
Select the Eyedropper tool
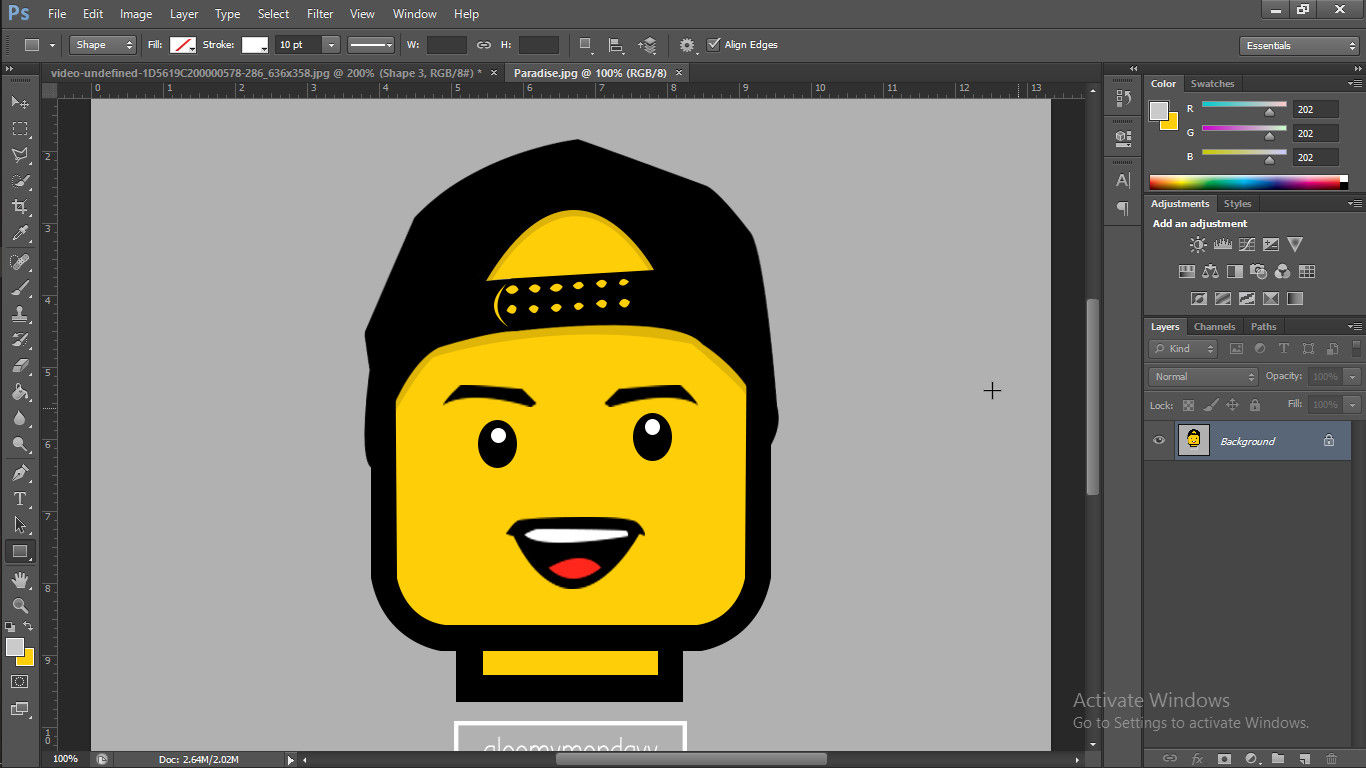tap(20, 233)
